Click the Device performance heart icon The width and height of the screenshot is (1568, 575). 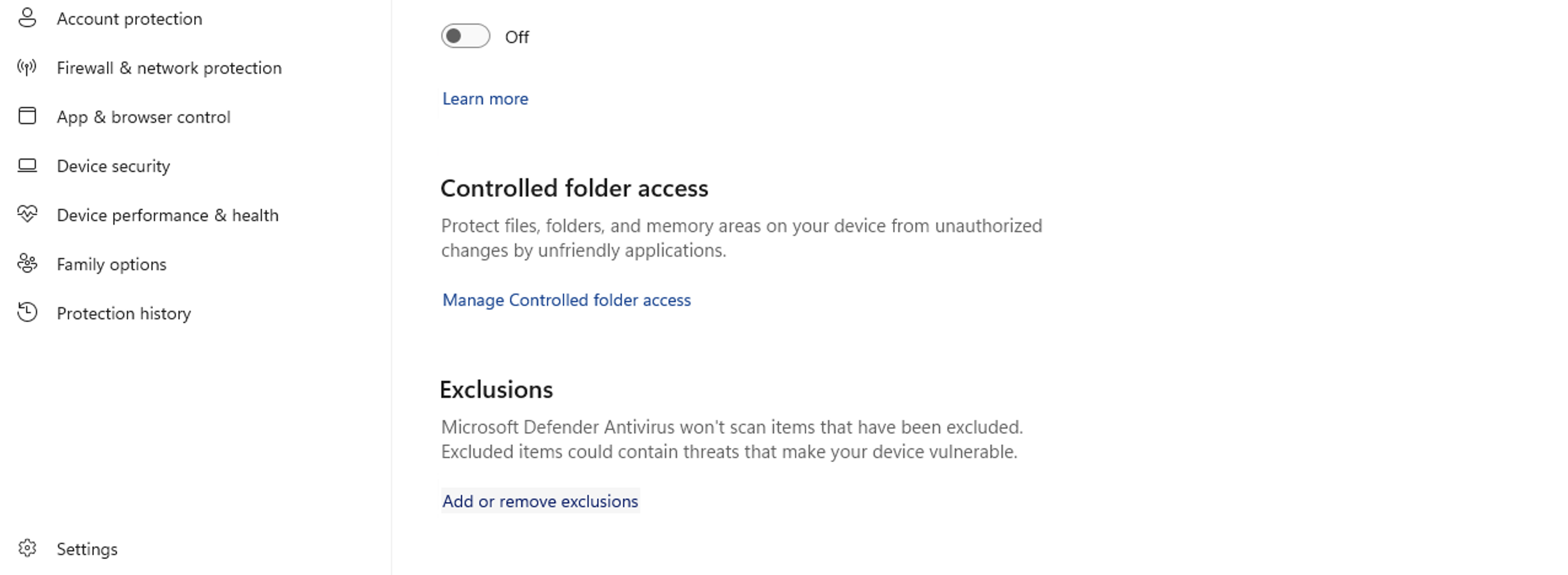[27, 214]
